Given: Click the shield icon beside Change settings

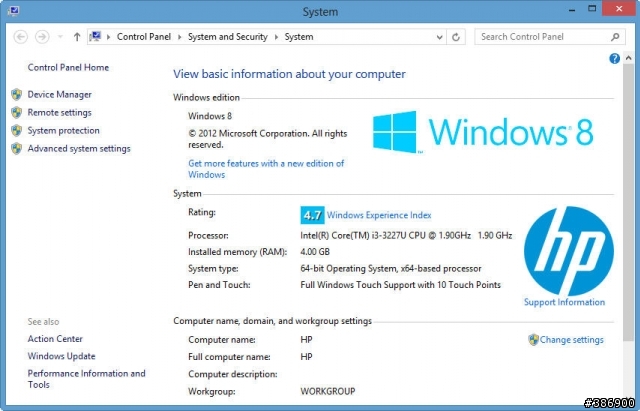Looking at the screenshot, I should pyautogui.click(x=533, y=340).
